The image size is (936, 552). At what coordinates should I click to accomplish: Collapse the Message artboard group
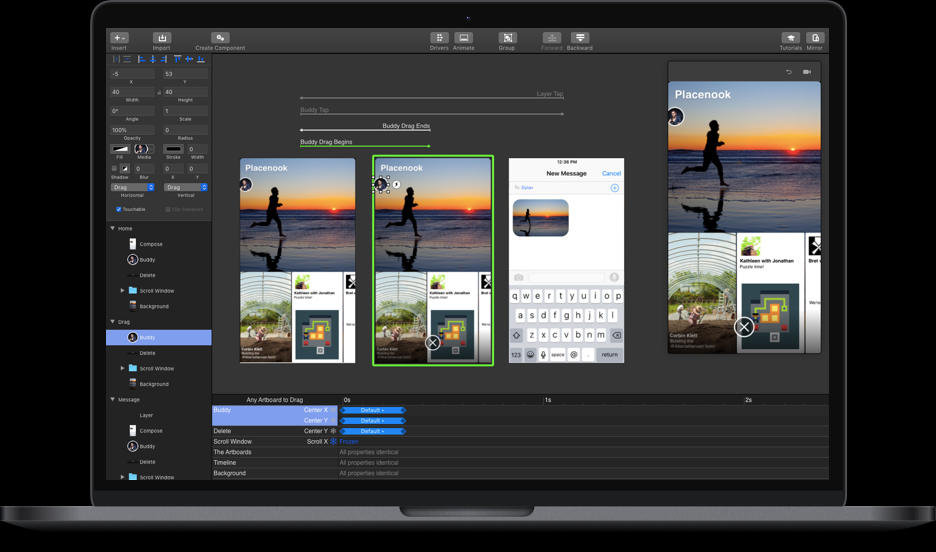[x=112, y=399]
